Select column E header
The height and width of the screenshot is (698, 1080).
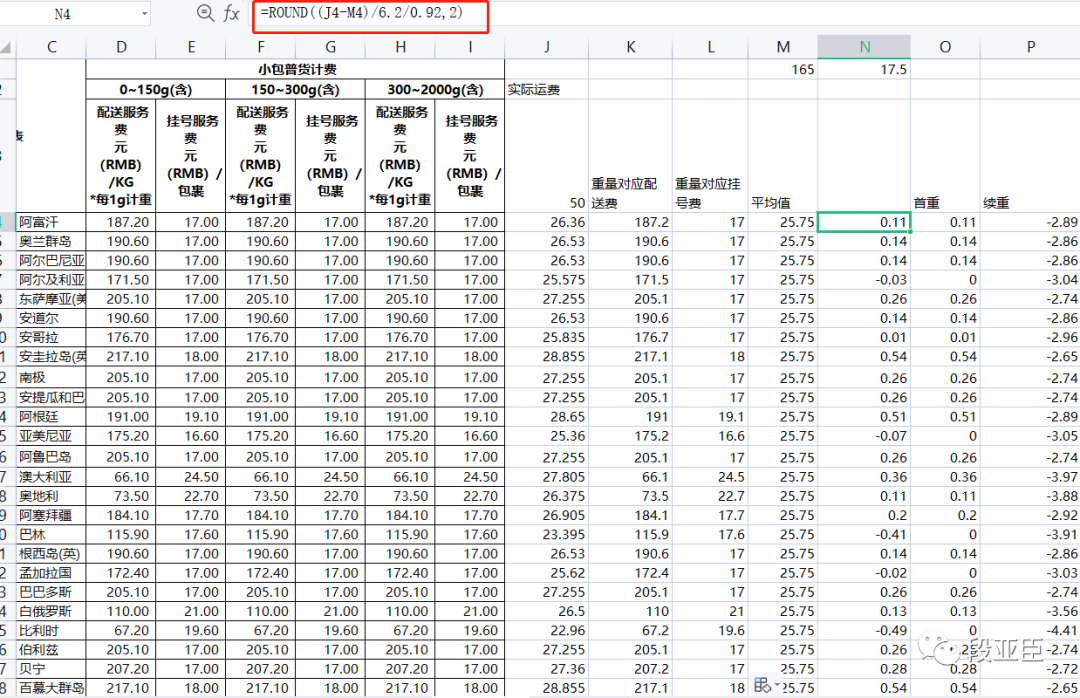pyautogui.click(x=191, y=47)
